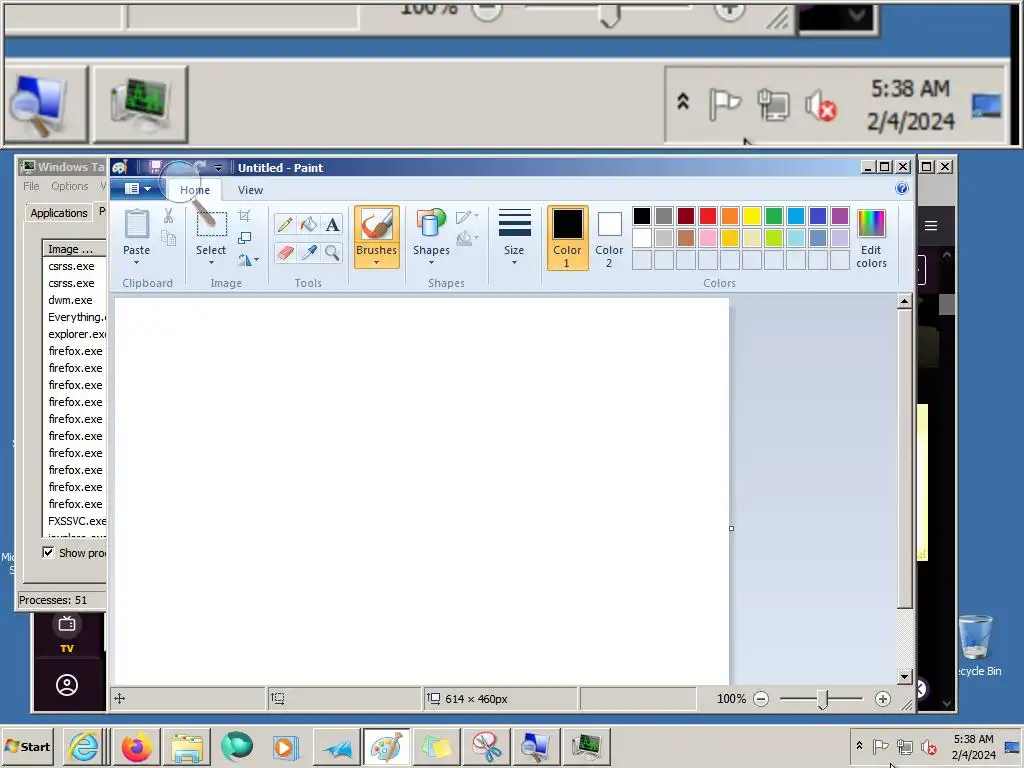The height and width of the screenshot is (768, 1024).
Task: Select the FXSSVC.exe process row
Action: tap(74, 521)
